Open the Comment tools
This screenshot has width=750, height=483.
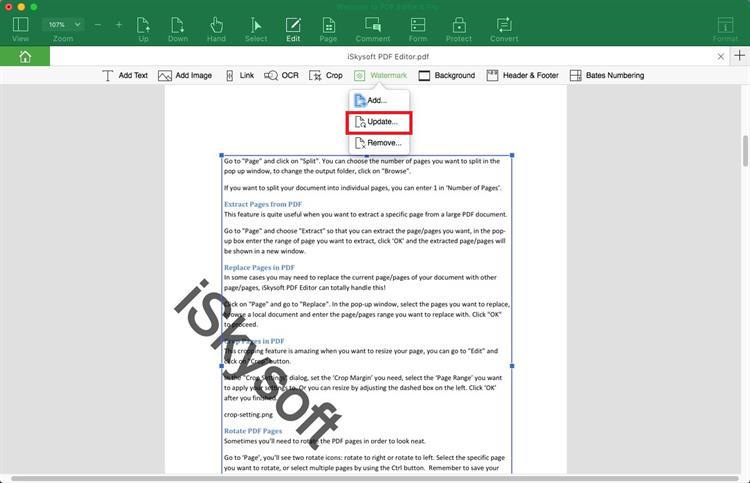(373, 29)
